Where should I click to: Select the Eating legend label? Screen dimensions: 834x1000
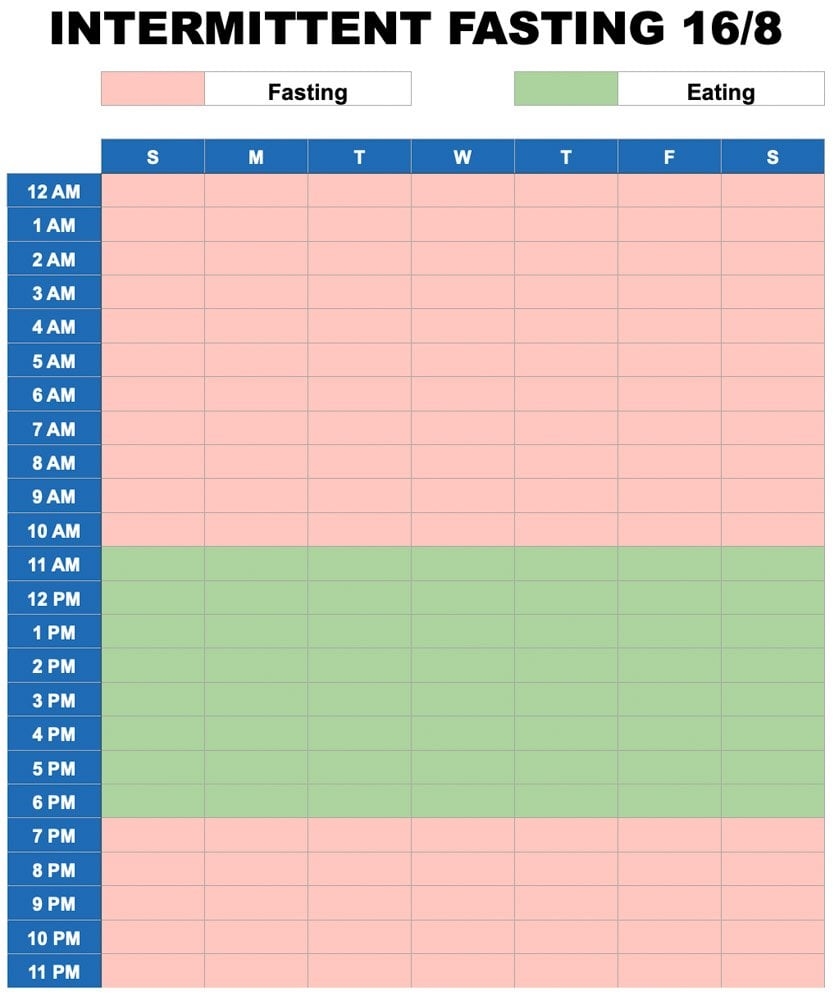click(x=721, y=92)
